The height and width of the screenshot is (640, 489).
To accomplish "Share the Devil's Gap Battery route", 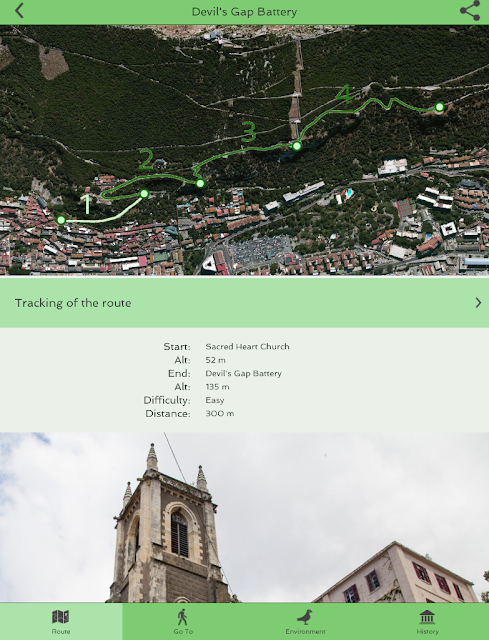I will click(x=470, y=11).
